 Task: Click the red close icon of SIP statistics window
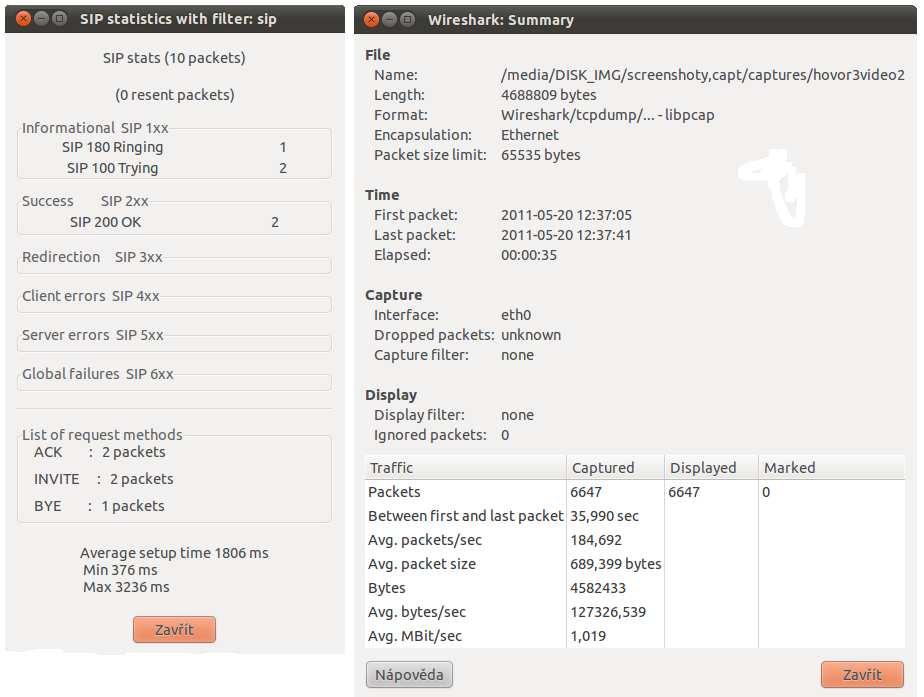click(24, 18)
